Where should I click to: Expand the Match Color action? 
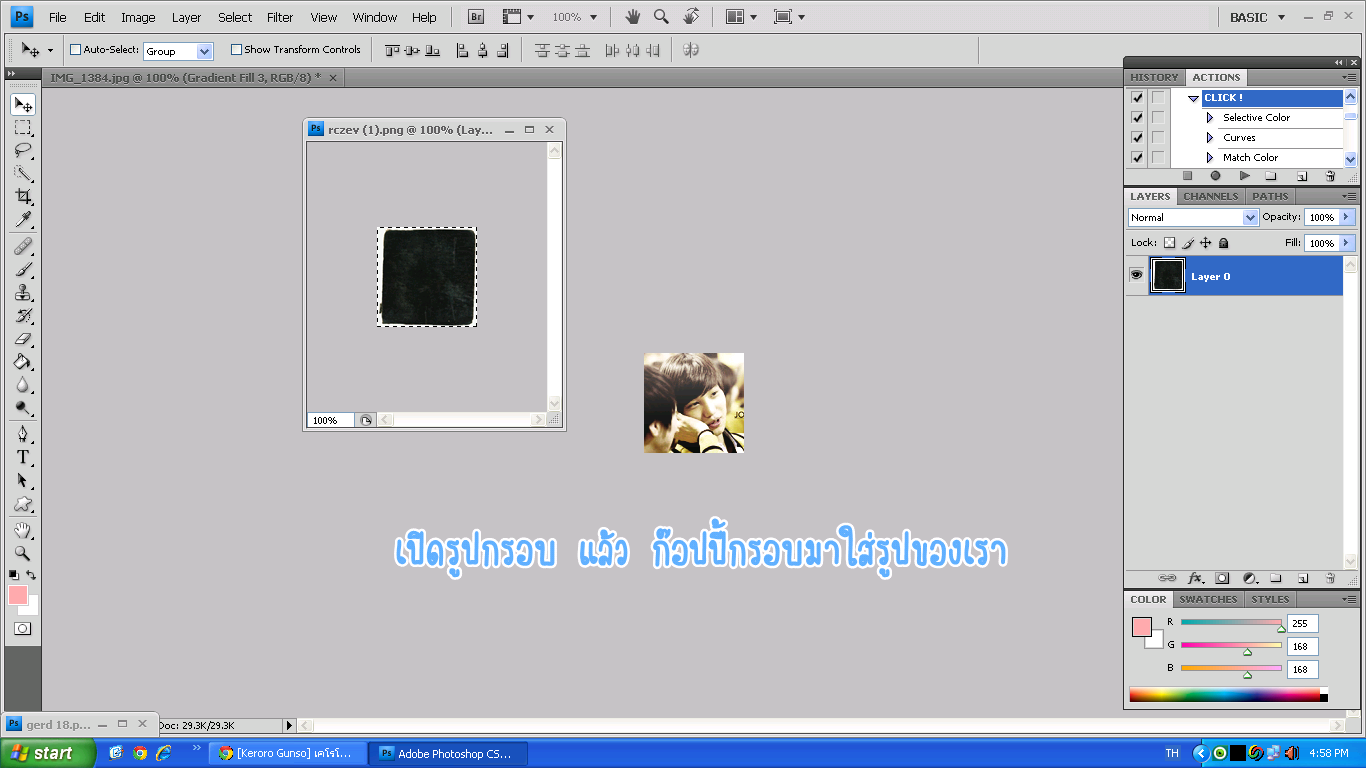(1210, 158)
